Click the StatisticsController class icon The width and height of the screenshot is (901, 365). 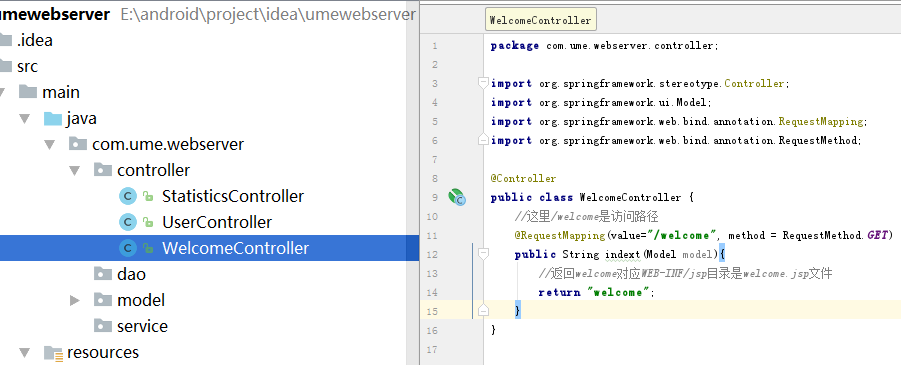point(128,197)
